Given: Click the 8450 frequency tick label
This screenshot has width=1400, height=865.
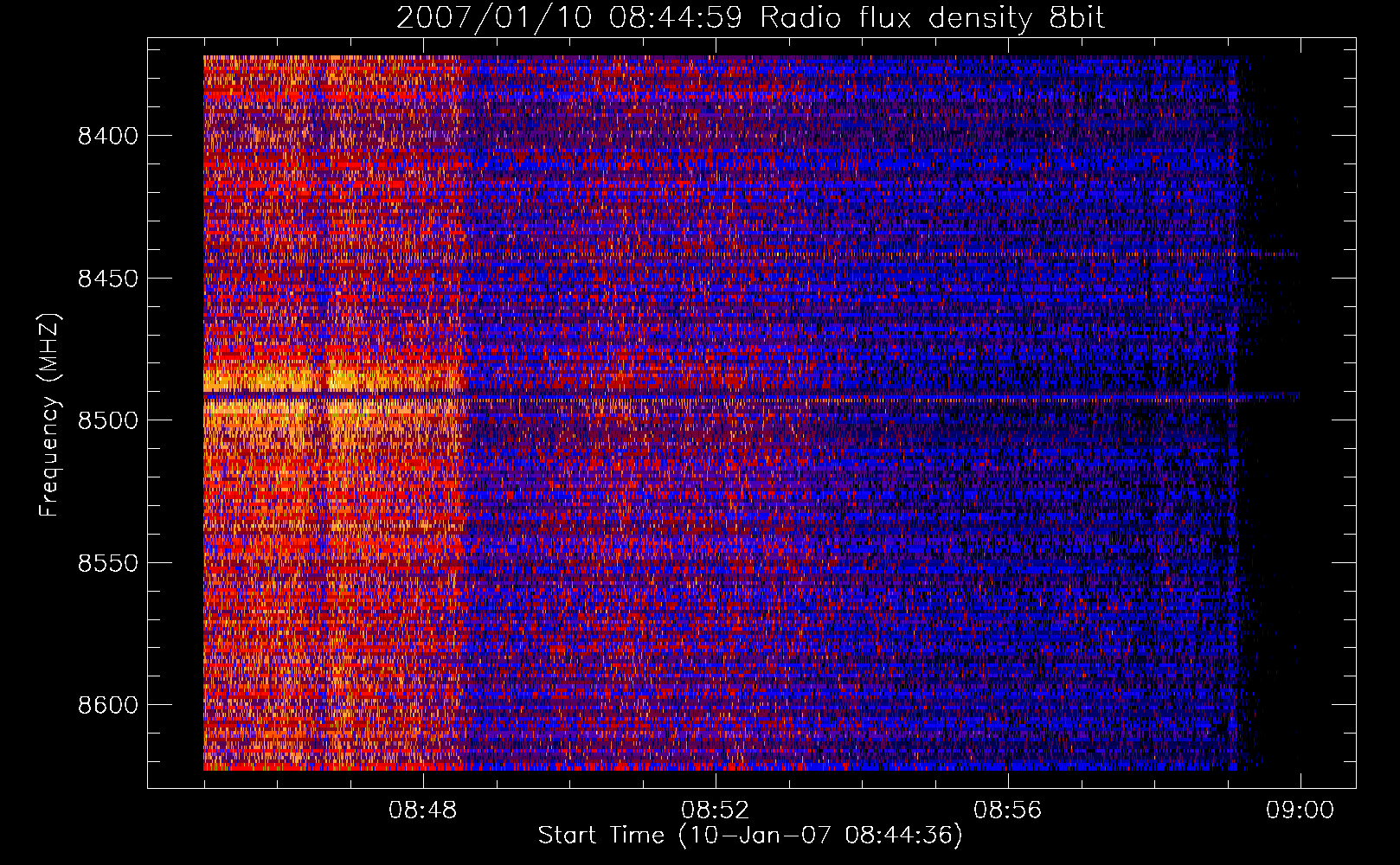Looking at the screenshot, I should point(108,279).
